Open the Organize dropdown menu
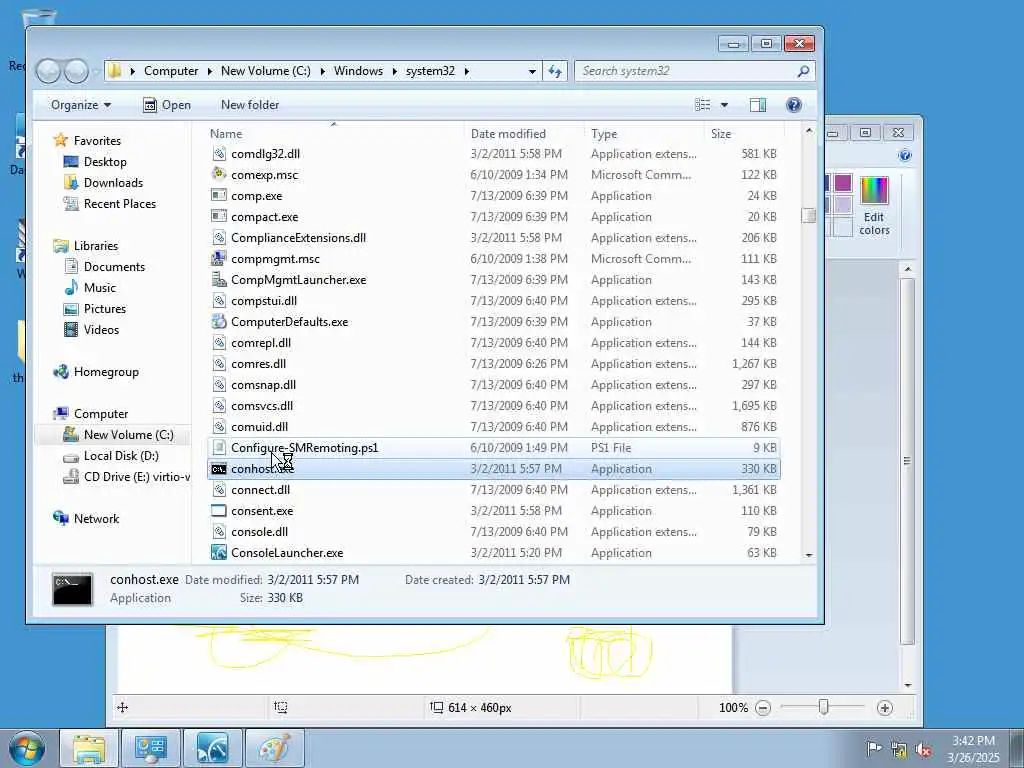This screenshot has width=1024, height=768. (81, 105)
